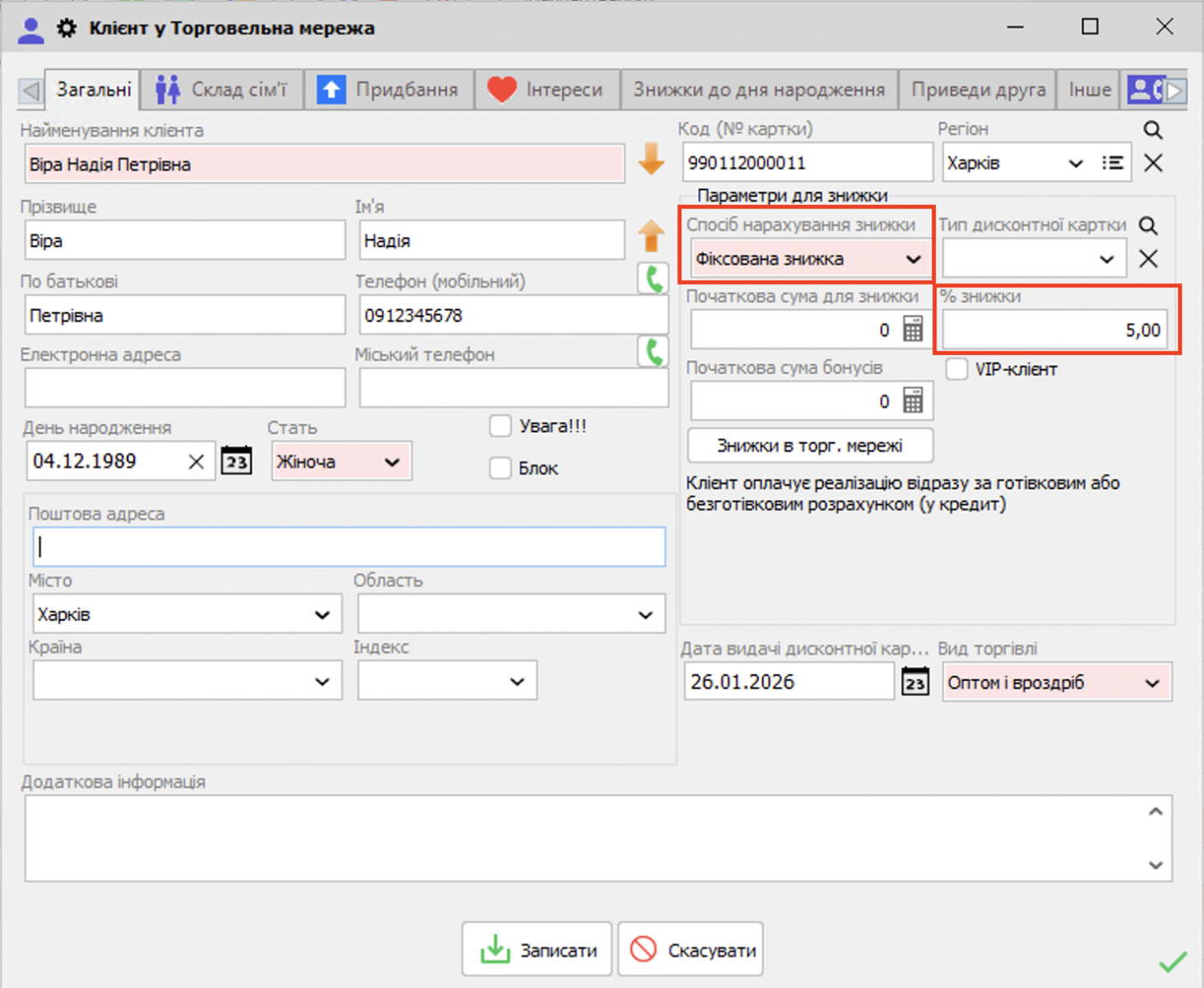Click search magnifier for discount card type
Screen dimensions: 1204x988
click(1148, 226)
